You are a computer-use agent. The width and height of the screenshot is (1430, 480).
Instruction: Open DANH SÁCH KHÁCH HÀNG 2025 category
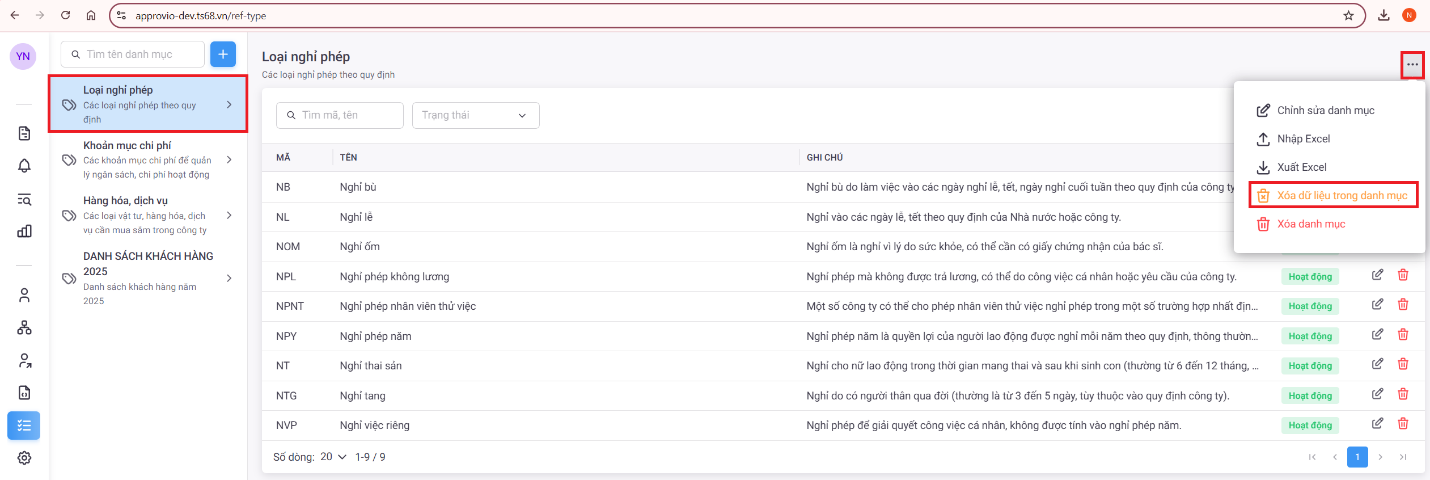(x=148, y=277)
